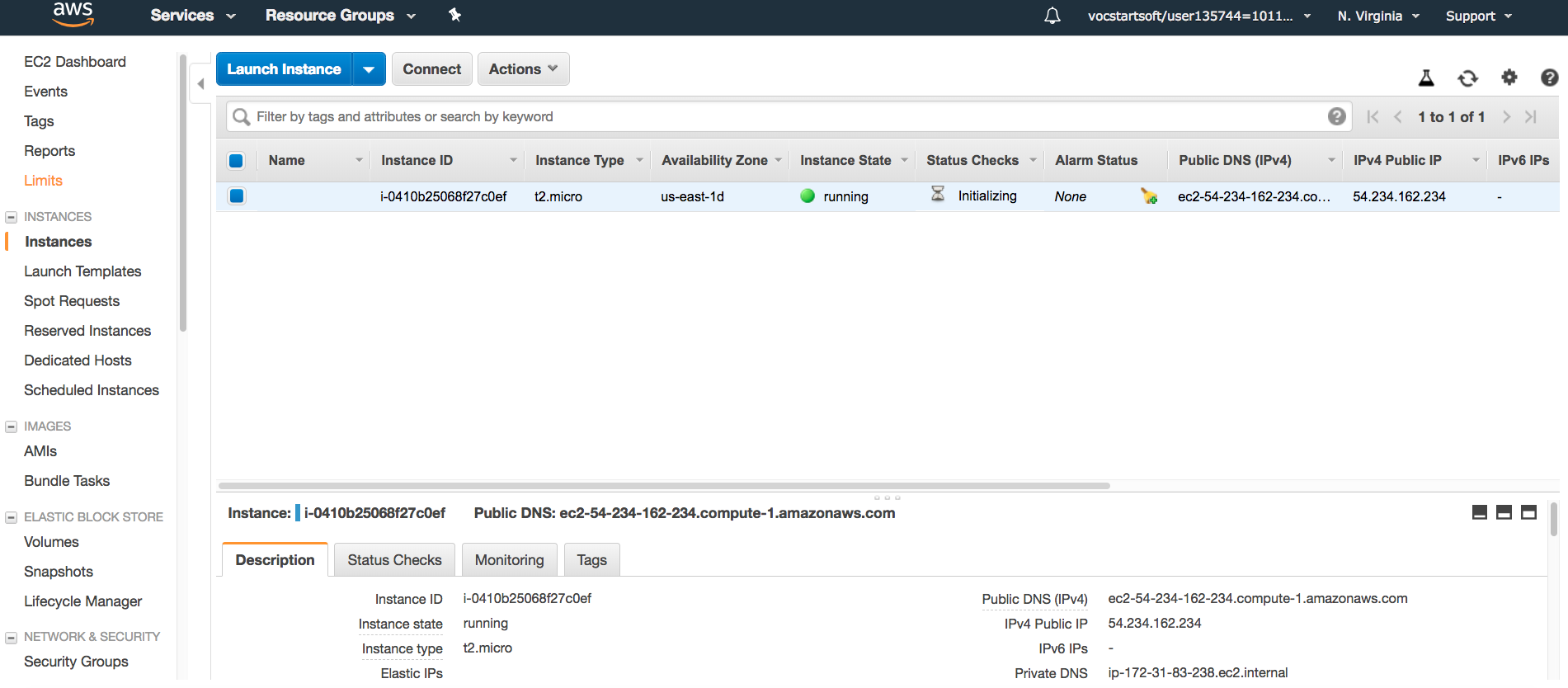Click the details pane resize handle dots
The width and height of the screenshot is (1568, 688).
(x=888, y=497)
